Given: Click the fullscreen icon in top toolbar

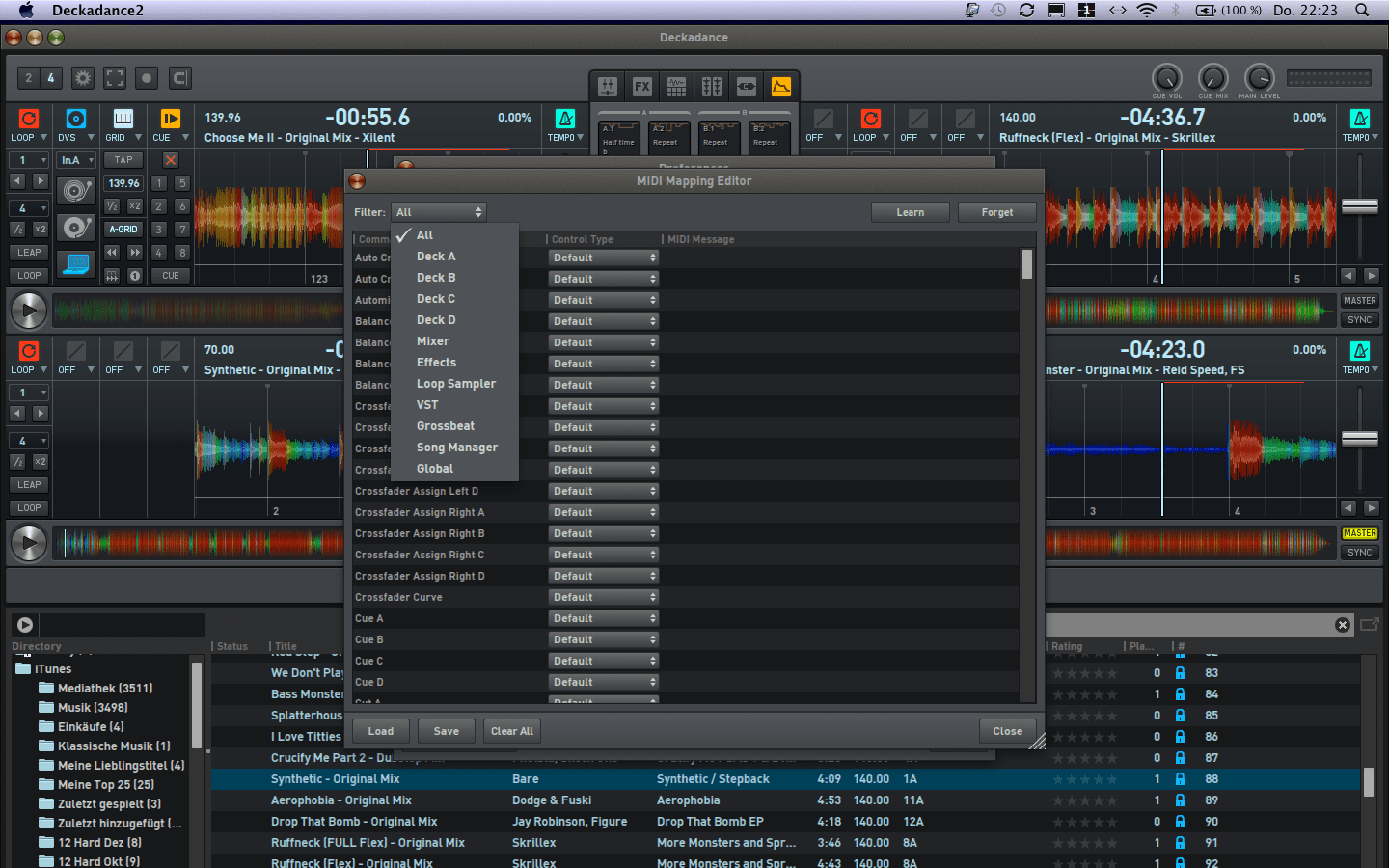Looking at the screenshot, I should (115, 78).
